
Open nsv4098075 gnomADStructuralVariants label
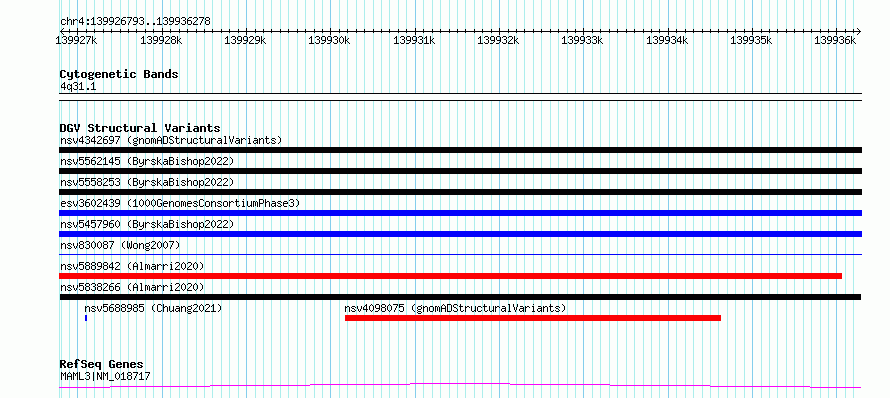pos(456,308)
